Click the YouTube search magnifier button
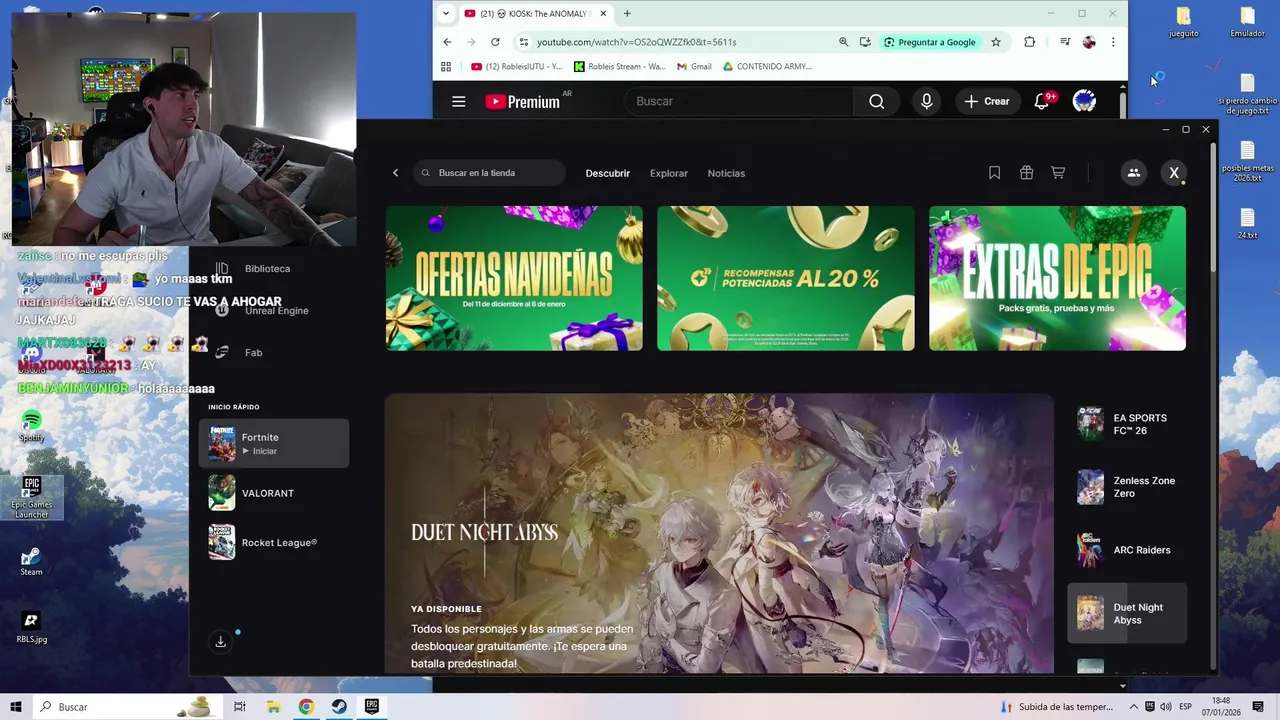This screenshot has width=1280, height=720. pos(877,101)
